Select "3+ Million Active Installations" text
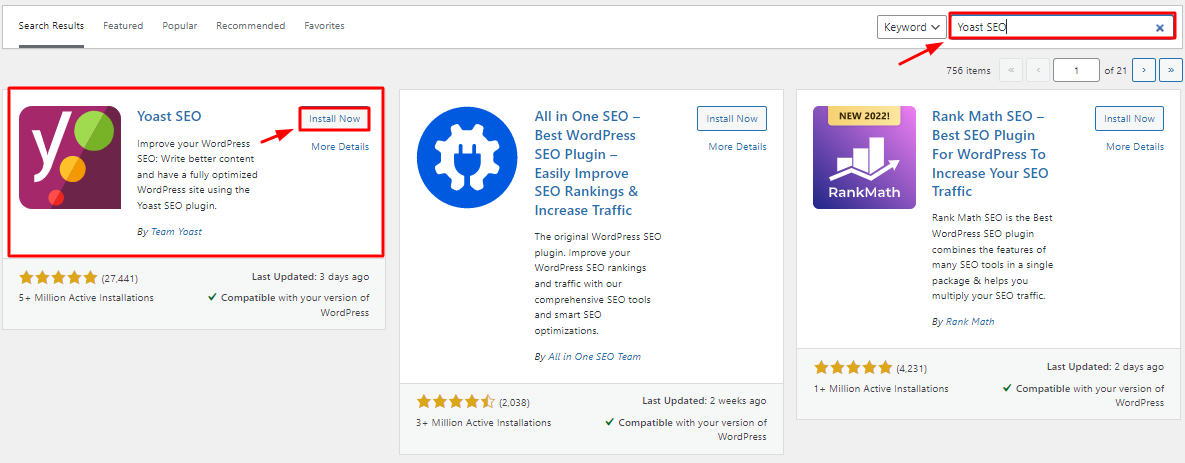The image size is (1185, 463). coord(484,422)
